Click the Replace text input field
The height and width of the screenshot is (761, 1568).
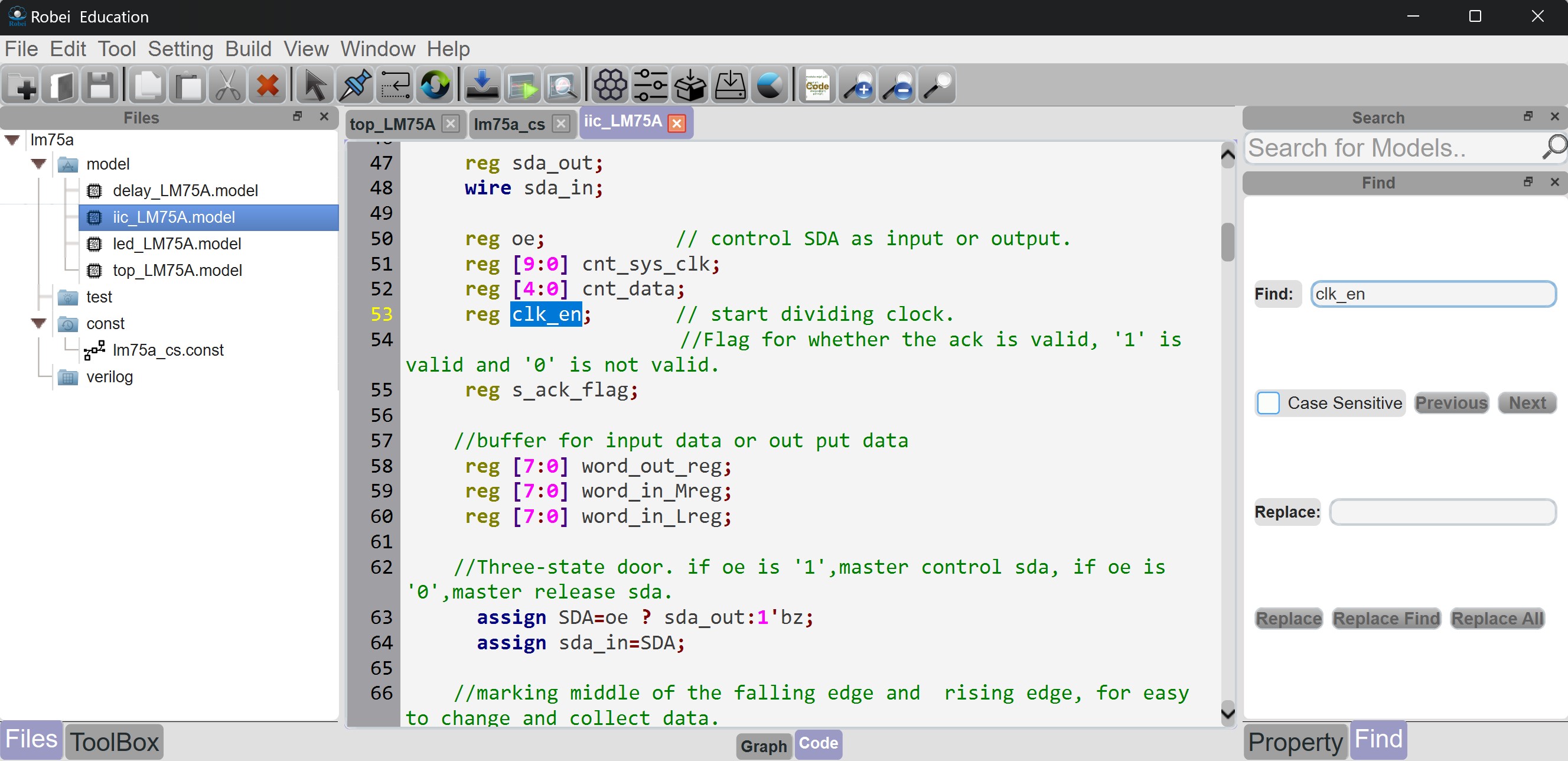[1443, 512]
